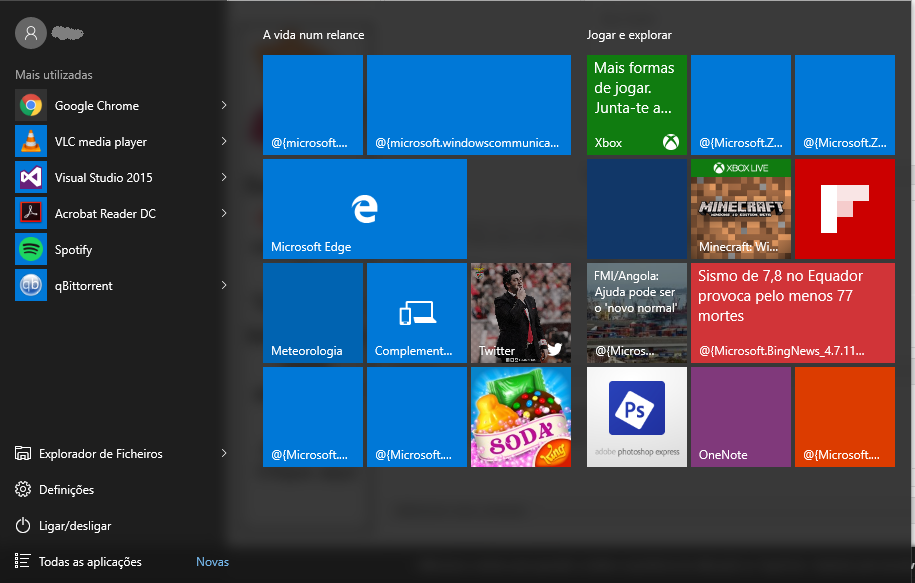Open the Xbox tile
Screen dimensions: 915x583
tap(637, 105)
